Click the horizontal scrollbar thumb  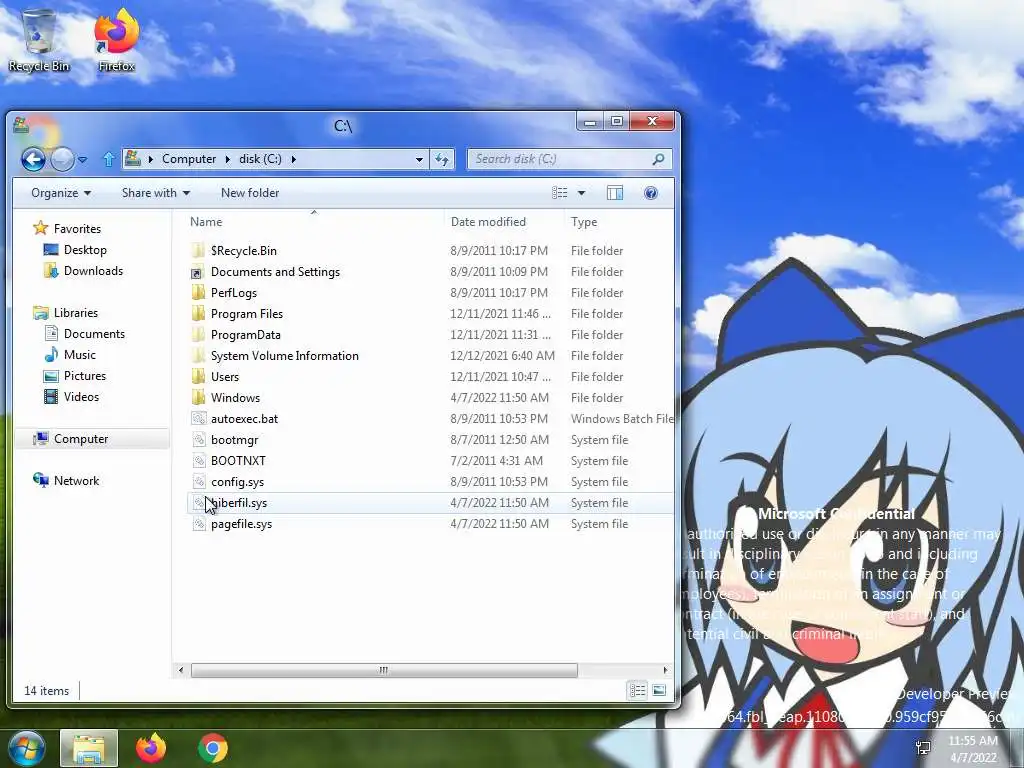click(384, 670)
